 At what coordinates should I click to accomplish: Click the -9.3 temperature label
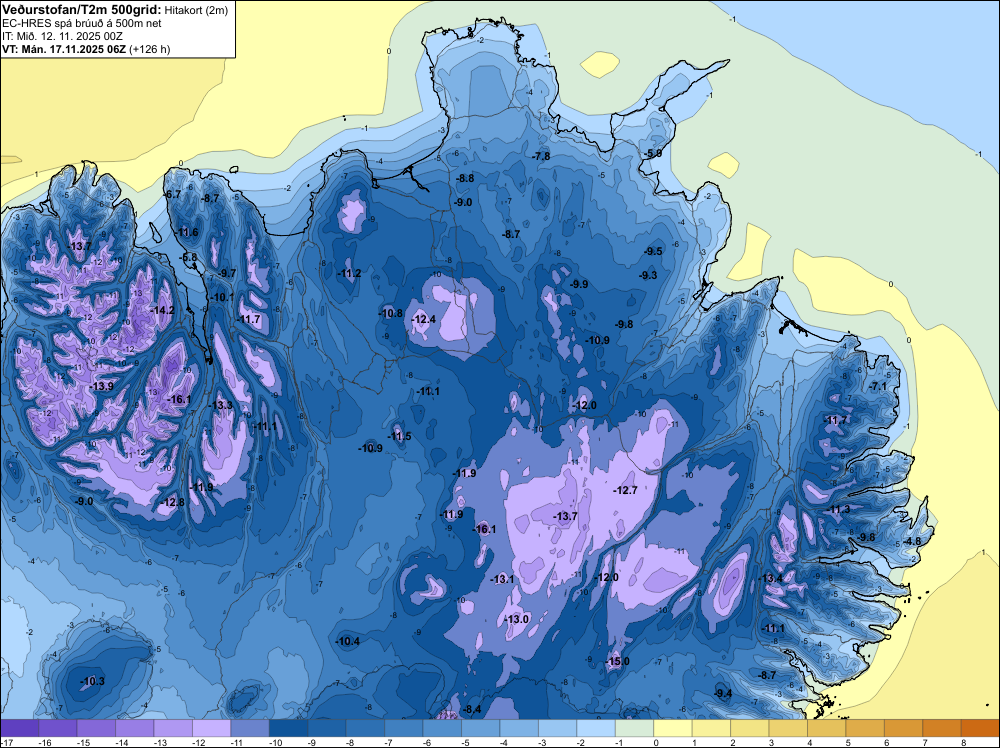[648, 275]
